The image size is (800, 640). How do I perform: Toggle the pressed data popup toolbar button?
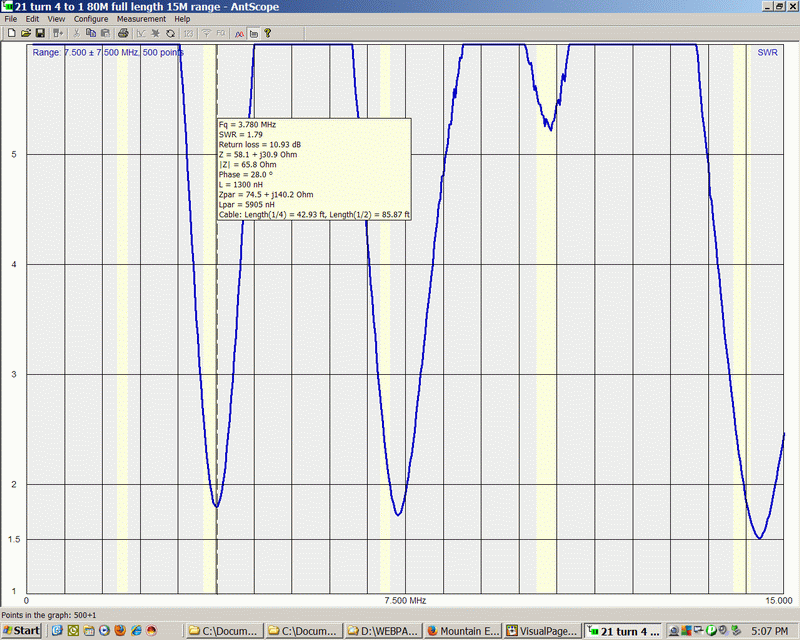click(x=253, y=33)
